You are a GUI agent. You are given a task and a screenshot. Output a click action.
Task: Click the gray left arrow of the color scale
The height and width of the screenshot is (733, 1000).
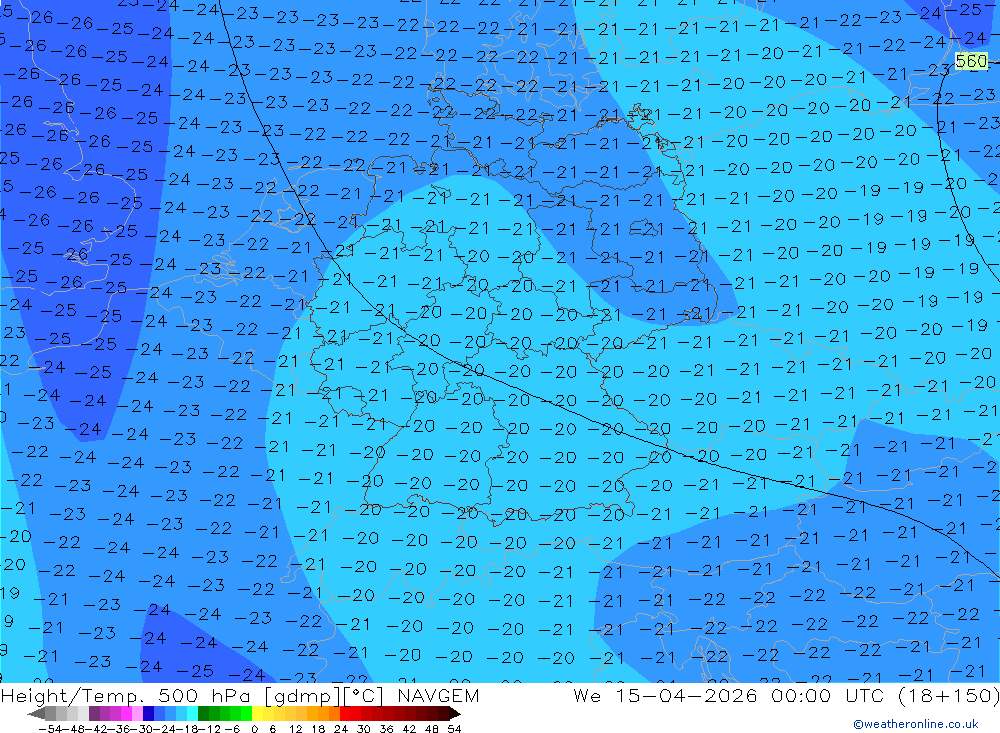(37, 714)
